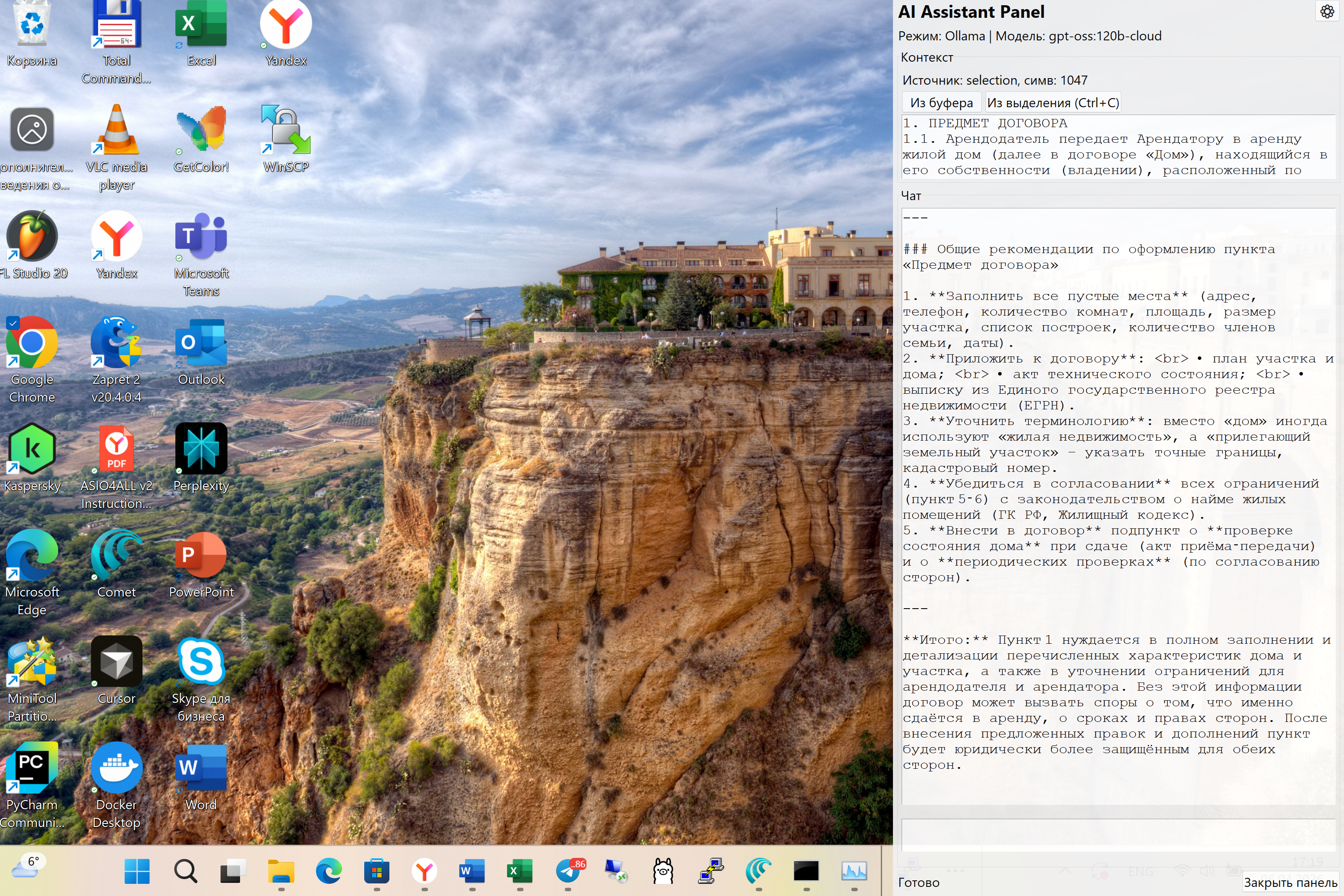Image resolution: width=1344 pixels, height=896 pixels.
Task: Open PyCharm Community desktop icon
Action: [32, 768]
